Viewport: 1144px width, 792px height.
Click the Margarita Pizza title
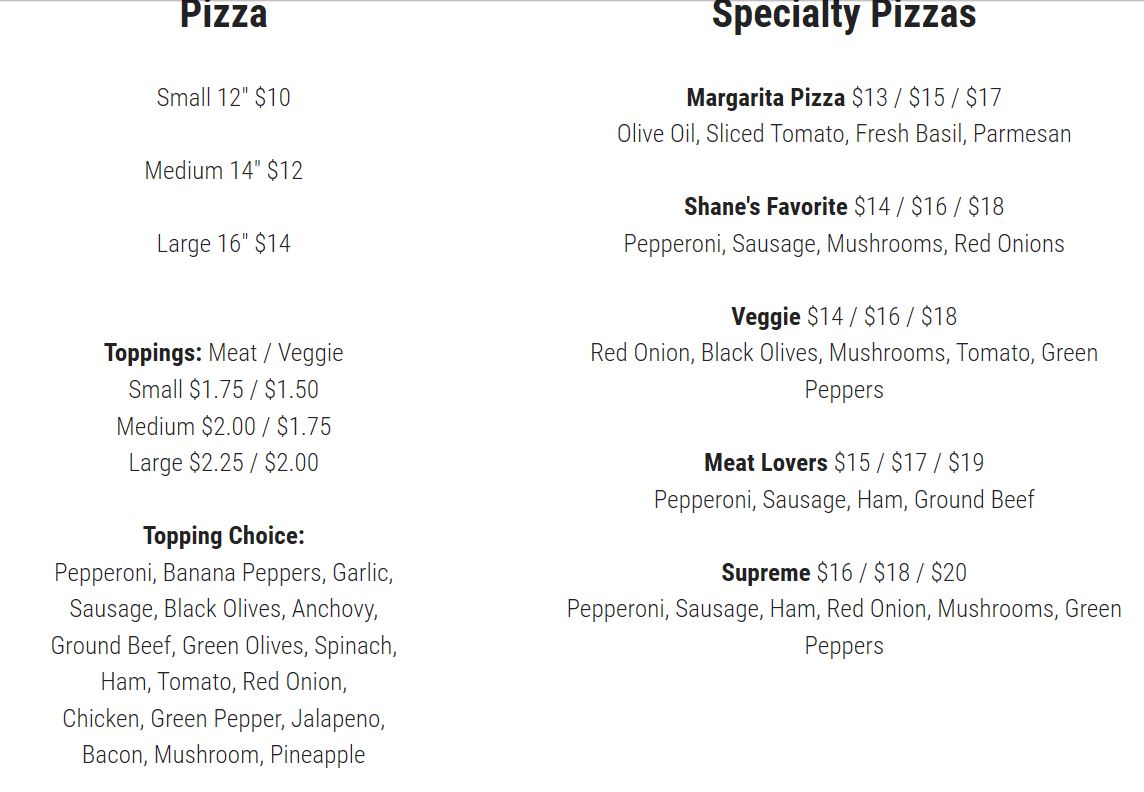(765, 98)
